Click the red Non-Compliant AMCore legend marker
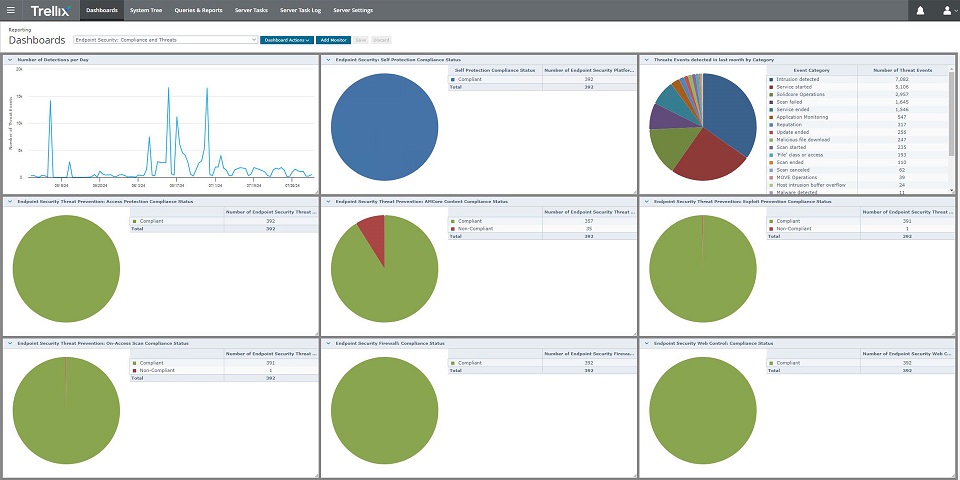Screen dimensions: 960x480 (x=453, y=228)
